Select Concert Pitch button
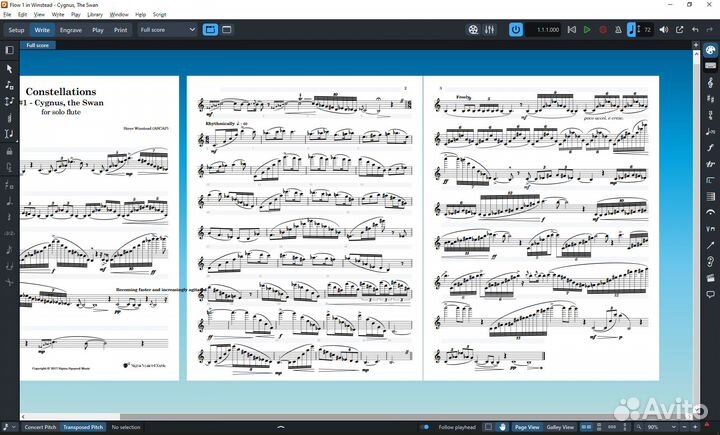The height and width of the screenshot is (435, 720). point(39,427)
